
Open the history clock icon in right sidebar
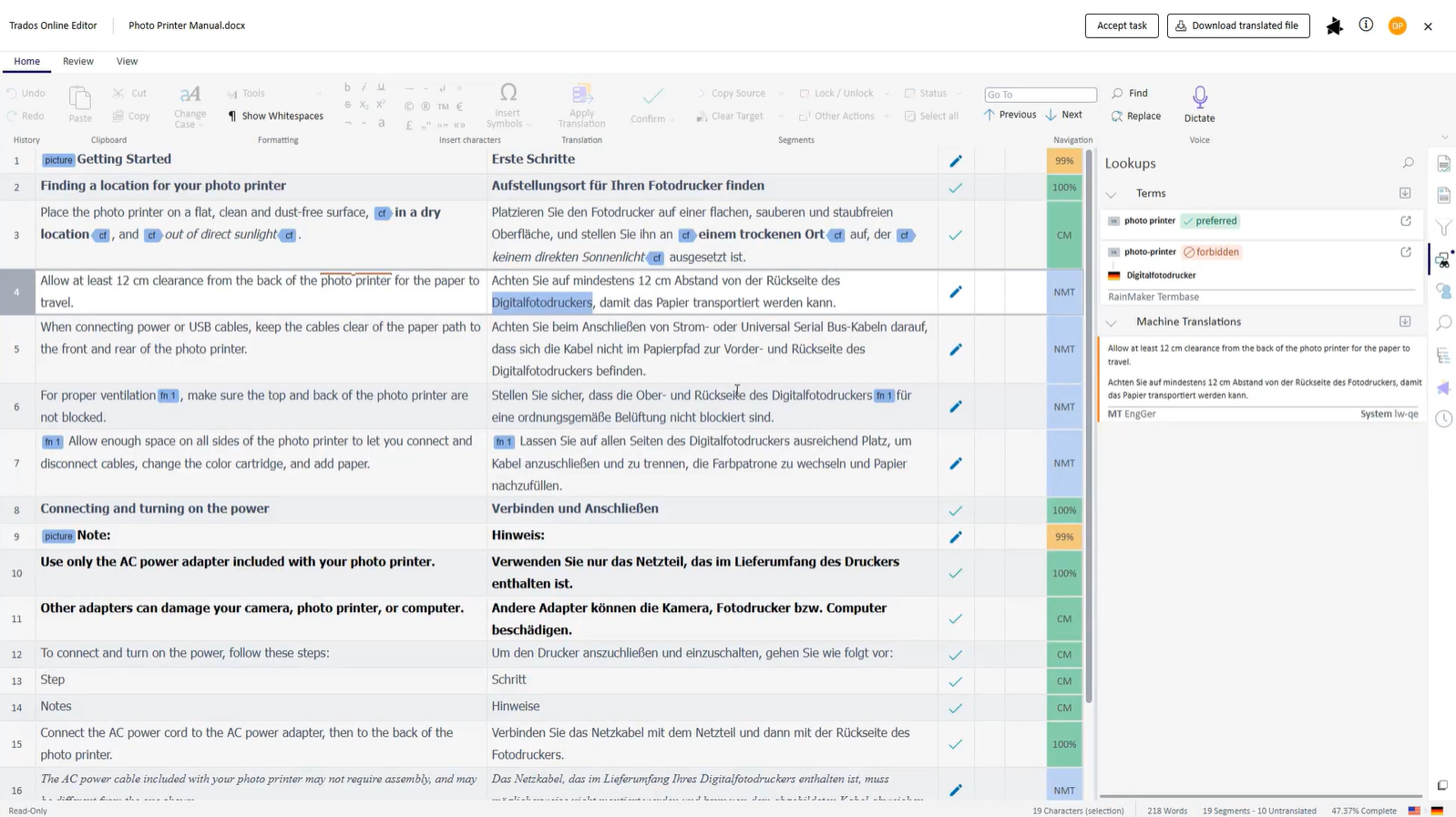coord(1443,419)
